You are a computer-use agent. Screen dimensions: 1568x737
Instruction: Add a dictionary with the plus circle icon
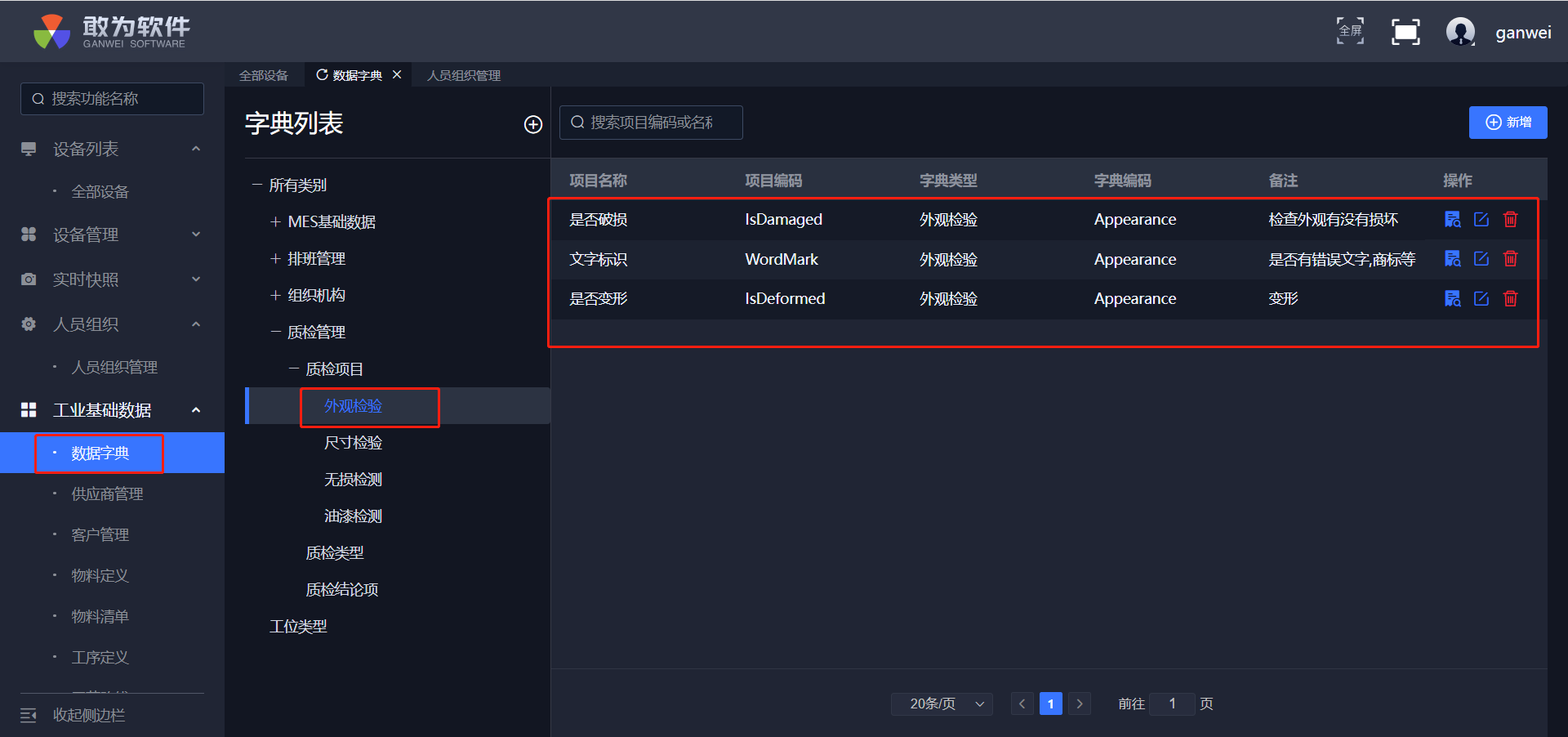pos(533,124)
